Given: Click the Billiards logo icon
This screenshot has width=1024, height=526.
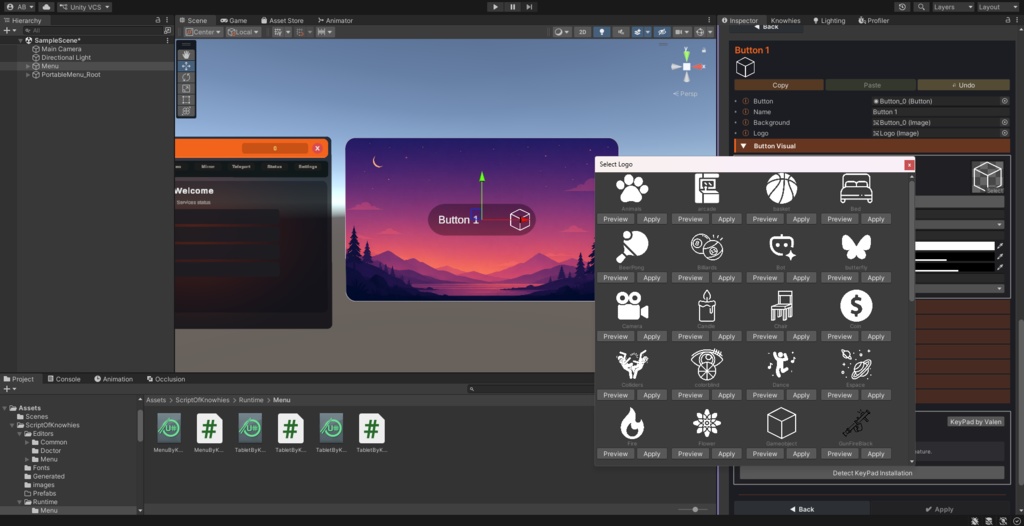Looking at the screenshot, I should click(707, 247).
